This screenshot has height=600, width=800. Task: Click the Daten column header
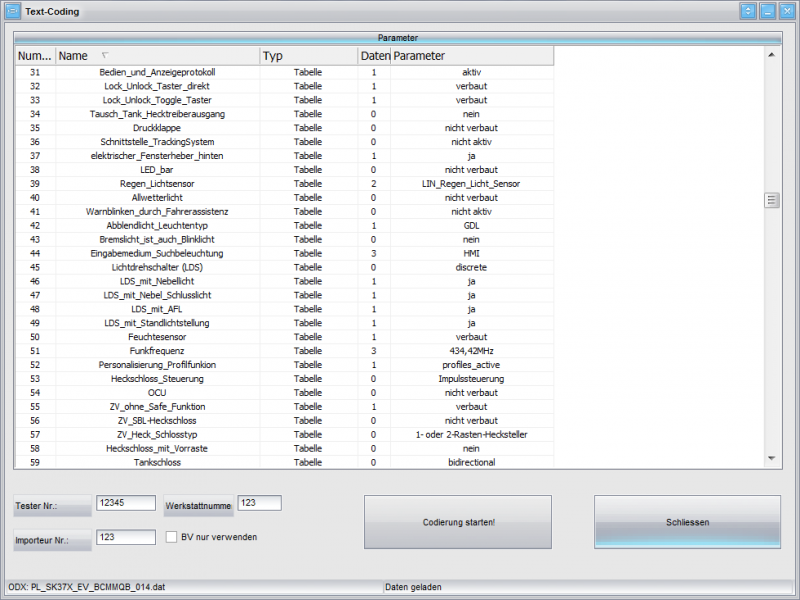click(374, 56)
